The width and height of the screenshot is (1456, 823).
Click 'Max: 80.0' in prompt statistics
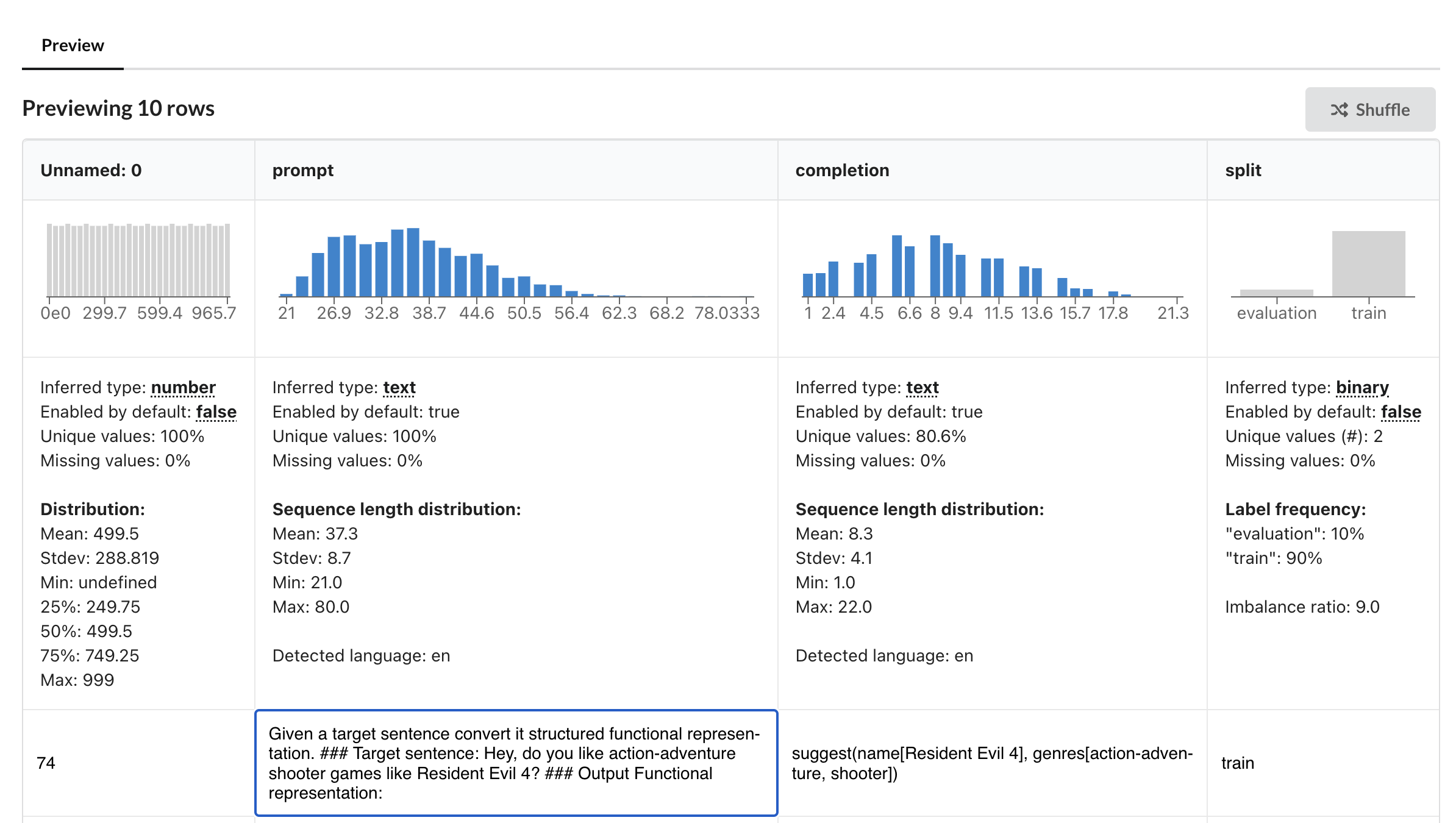310,607
